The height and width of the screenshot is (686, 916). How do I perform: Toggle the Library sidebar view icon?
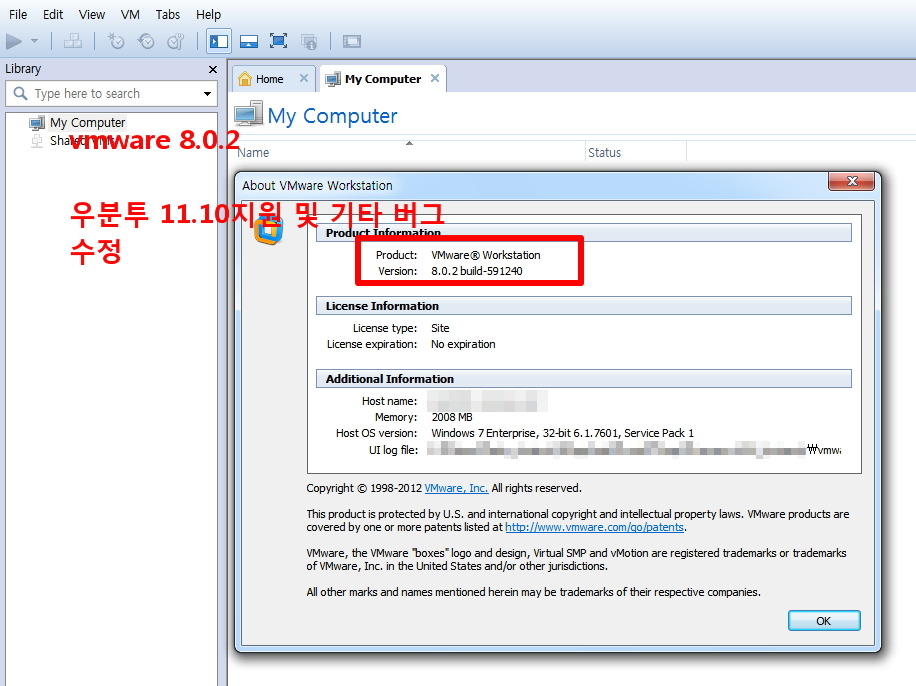(218, 41)
